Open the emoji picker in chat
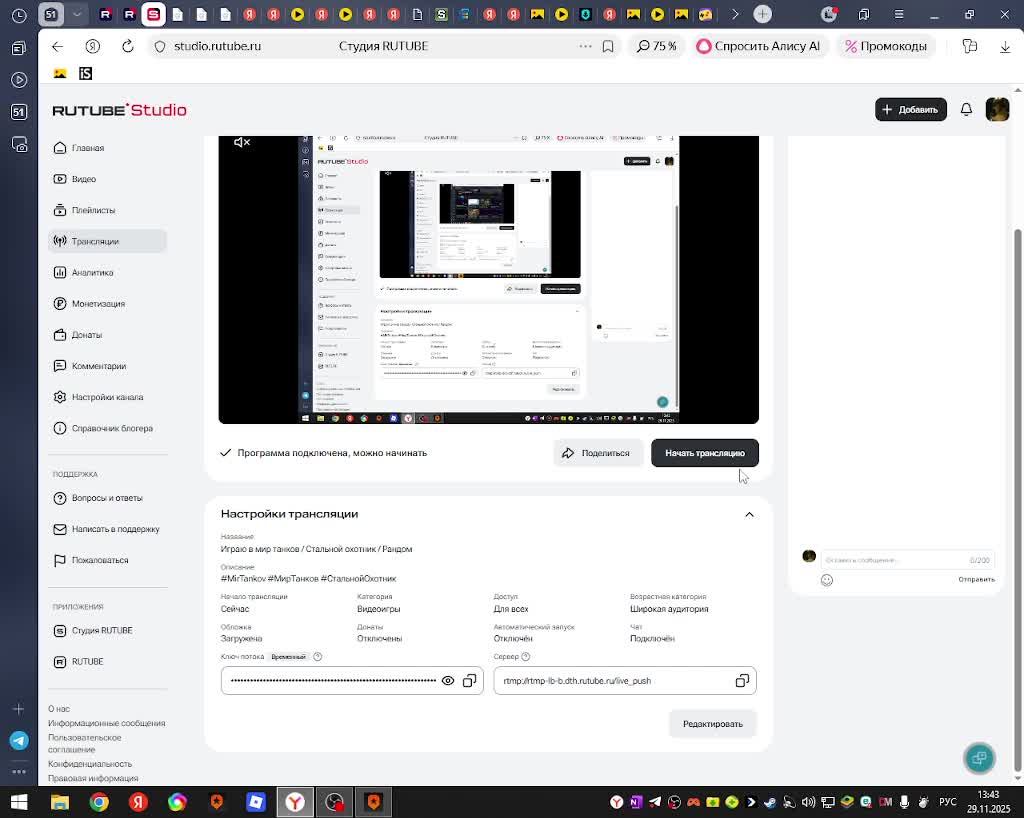 827,580
